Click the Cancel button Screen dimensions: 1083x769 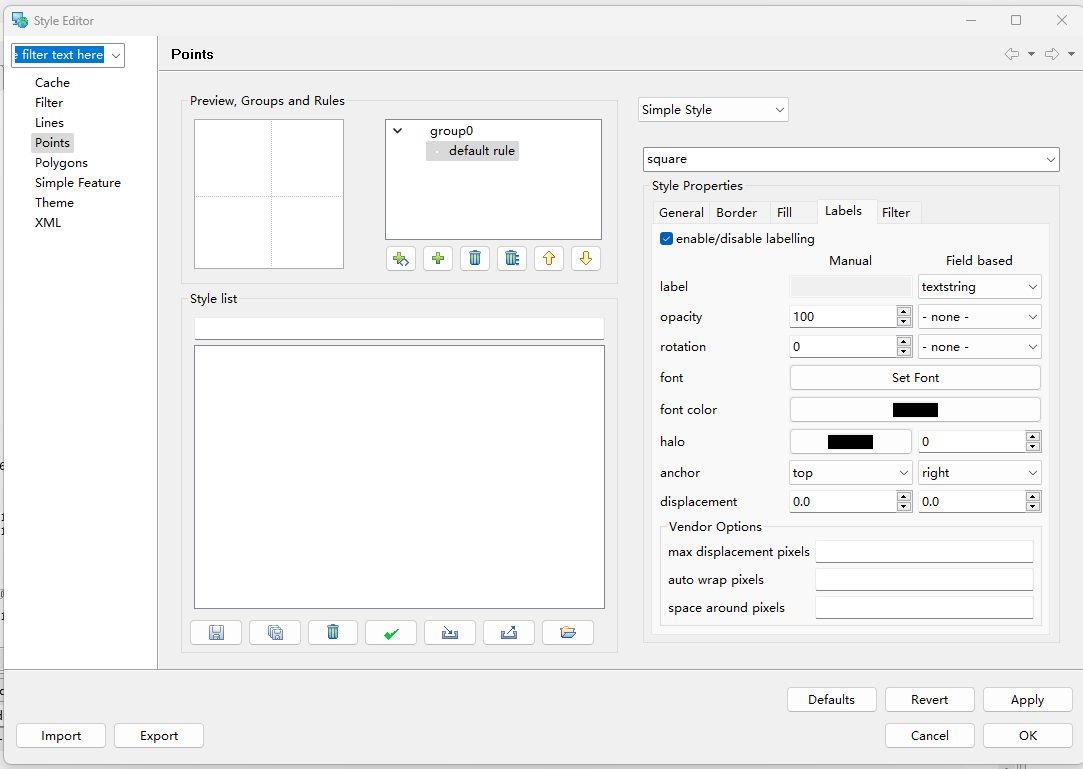point(930,736)
